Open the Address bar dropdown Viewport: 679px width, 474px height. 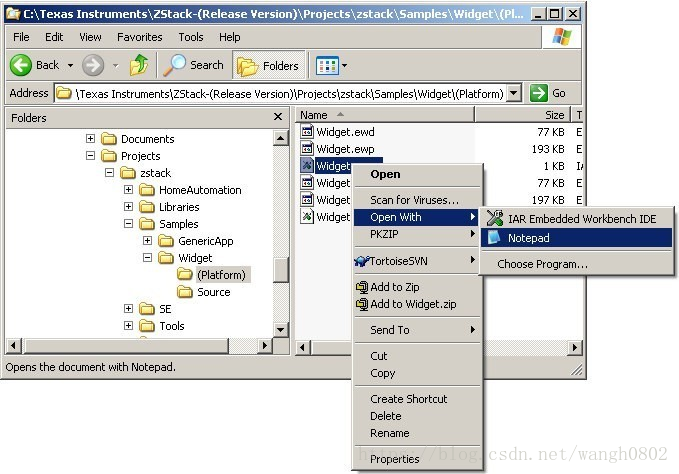514,93
